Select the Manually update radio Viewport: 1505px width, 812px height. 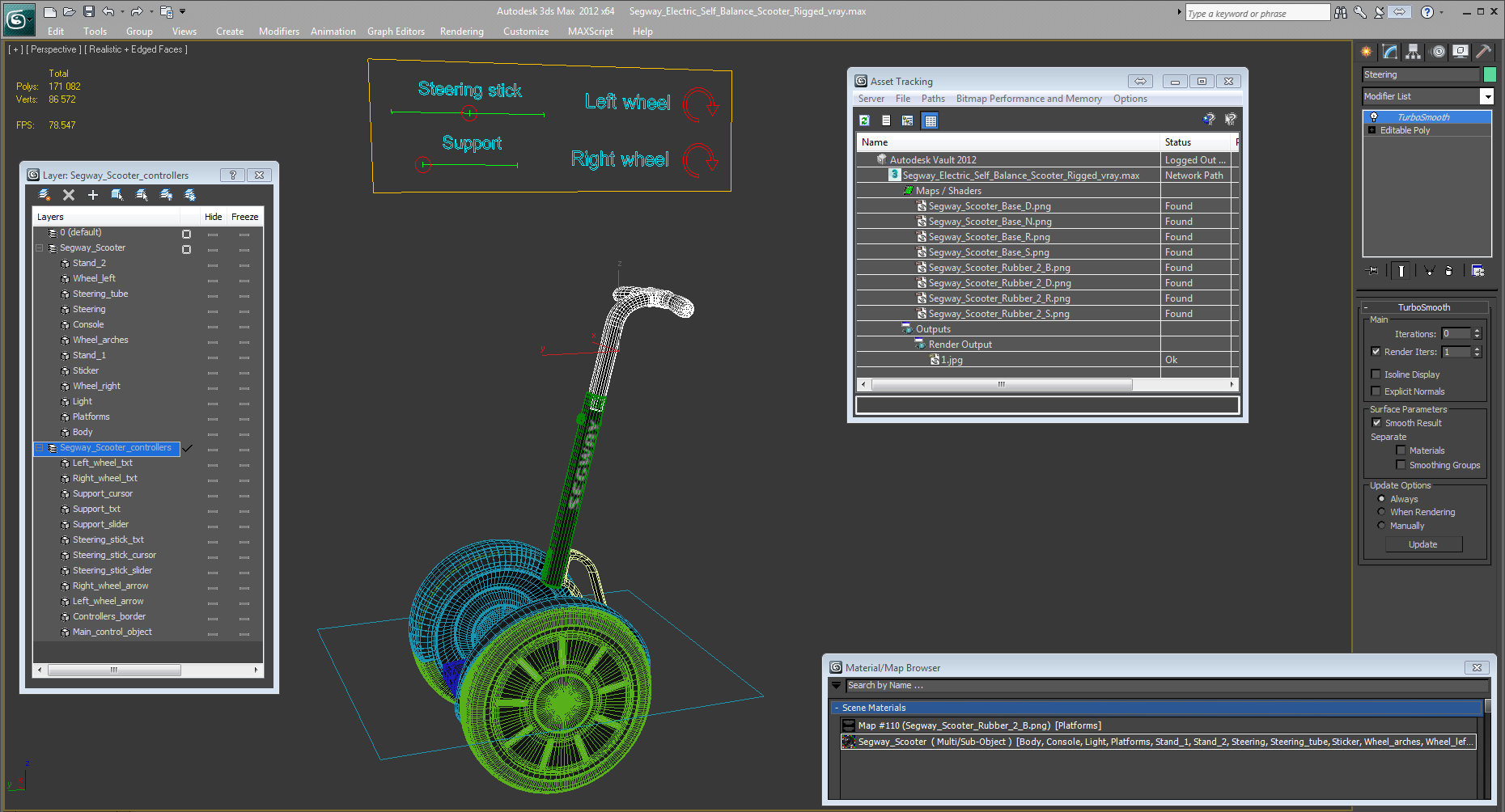[1382, 526]
